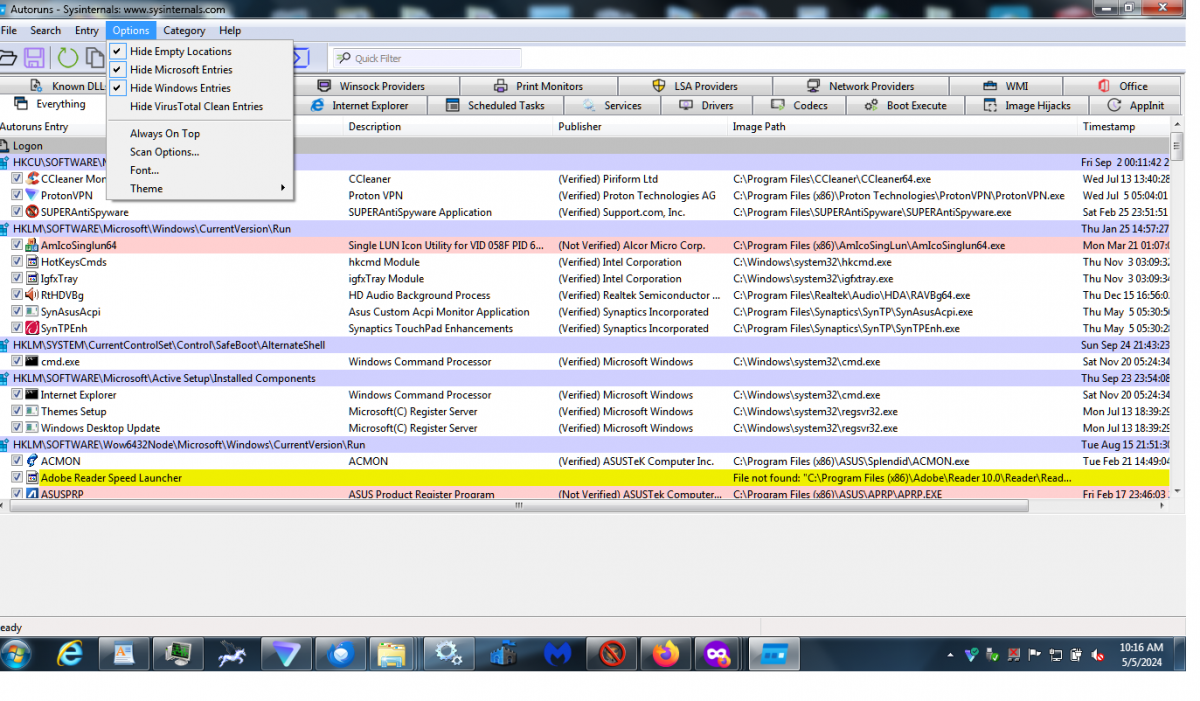Image resolution: width=1200 pixels, height=701 pixels.
Task: Switch to the Drivers tab
Action: 706,105
